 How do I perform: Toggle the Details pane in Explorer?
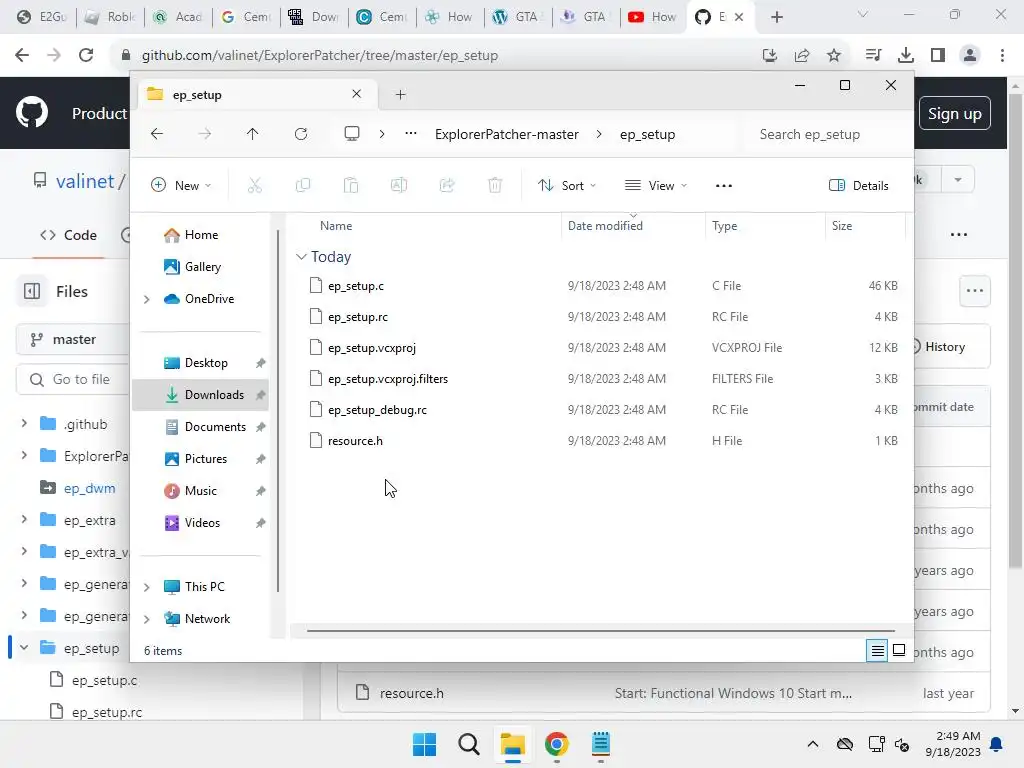858,185
